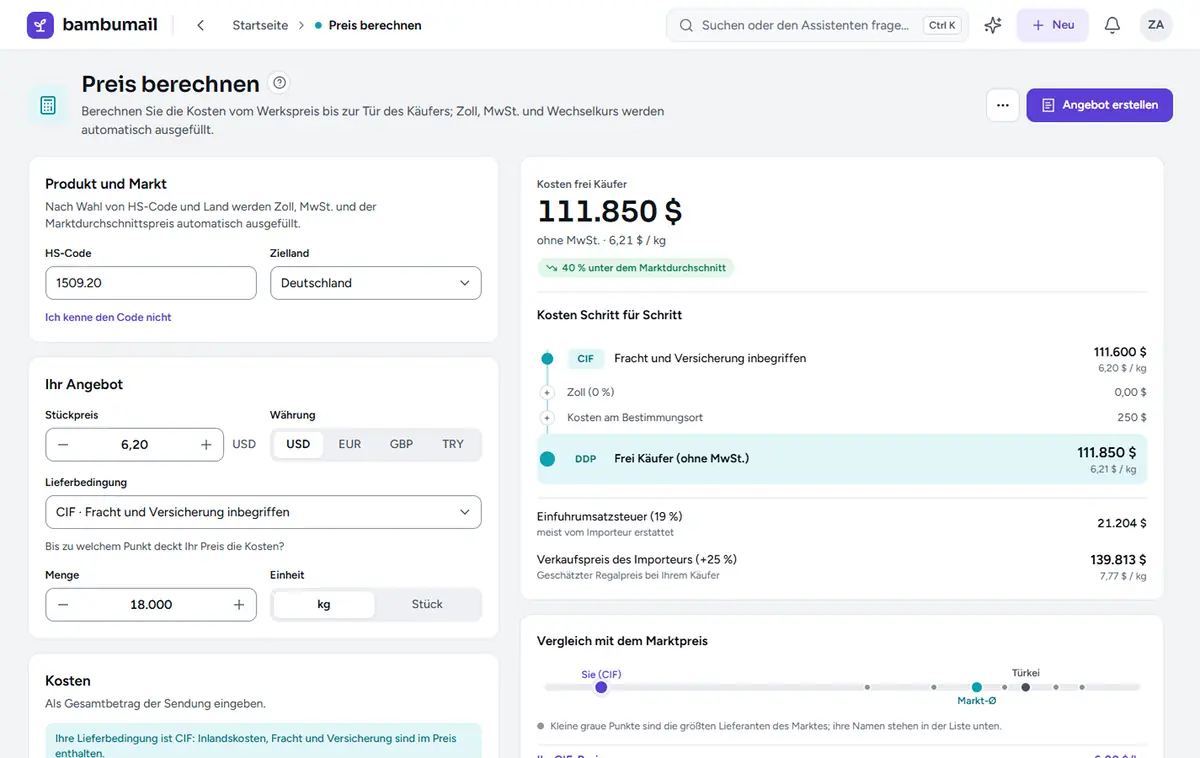Select Stück as the unit
1200x758 pixels.
click(427, 605)
